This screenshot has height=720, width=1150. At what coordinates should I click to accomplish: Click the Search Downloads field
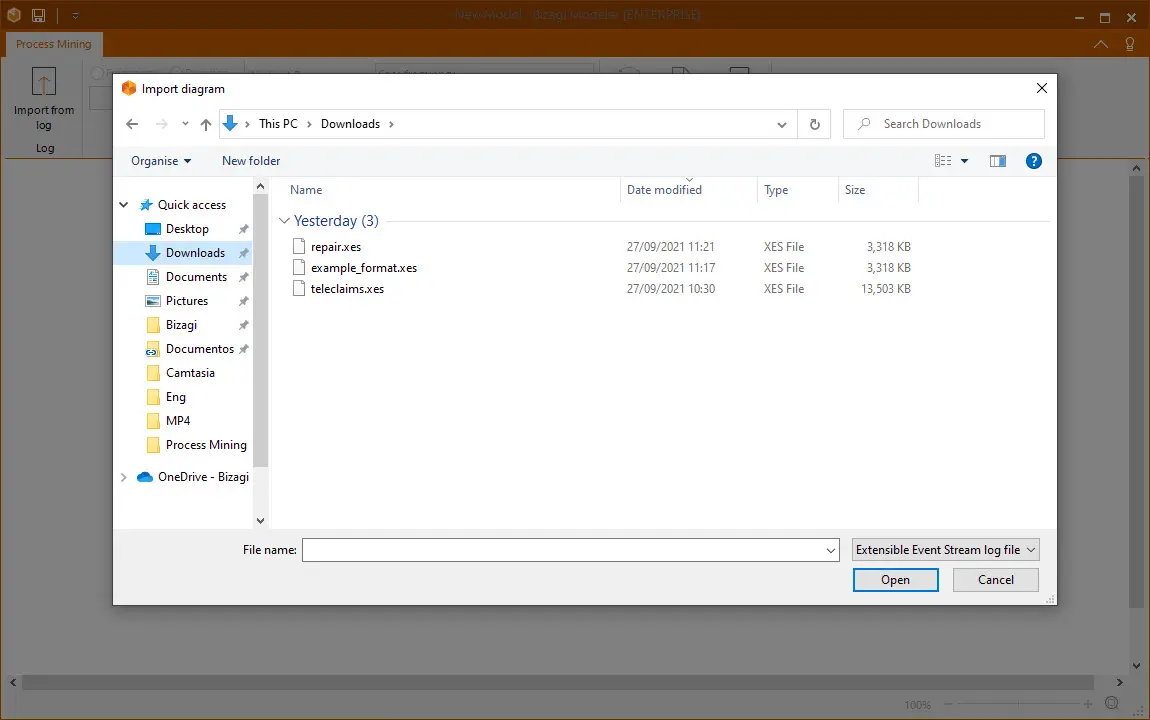point(944,124)
